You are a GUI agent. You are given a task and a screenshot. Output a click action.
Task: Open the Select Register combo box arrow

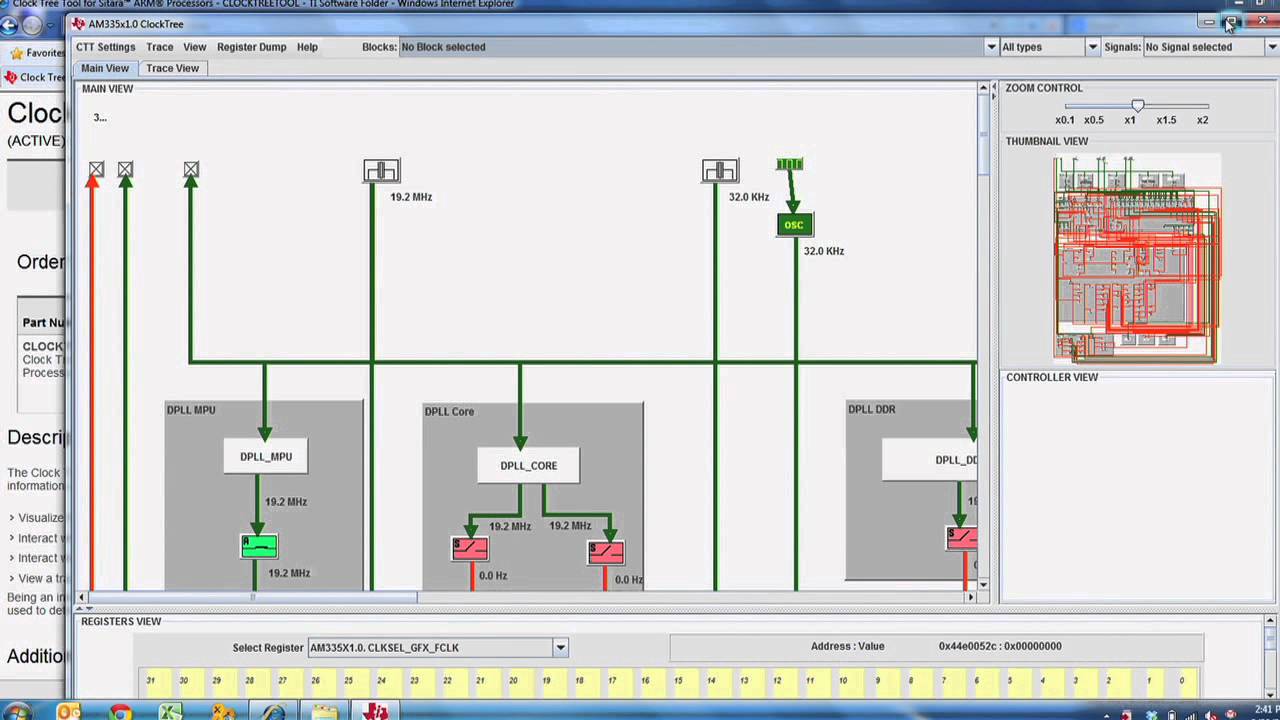click(x=560, y=648)
